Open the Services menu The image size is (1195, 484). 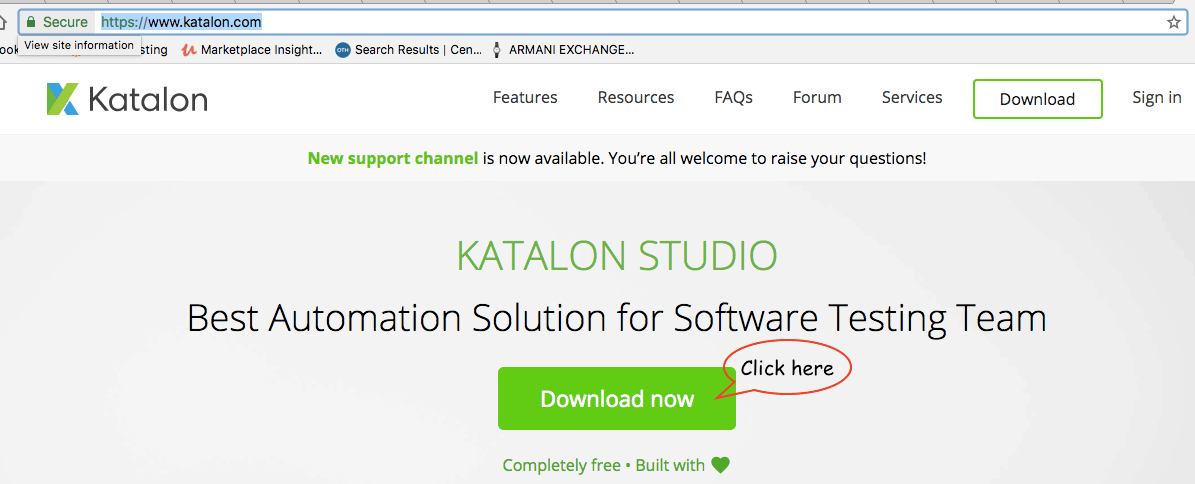click(x=911, y=98)
